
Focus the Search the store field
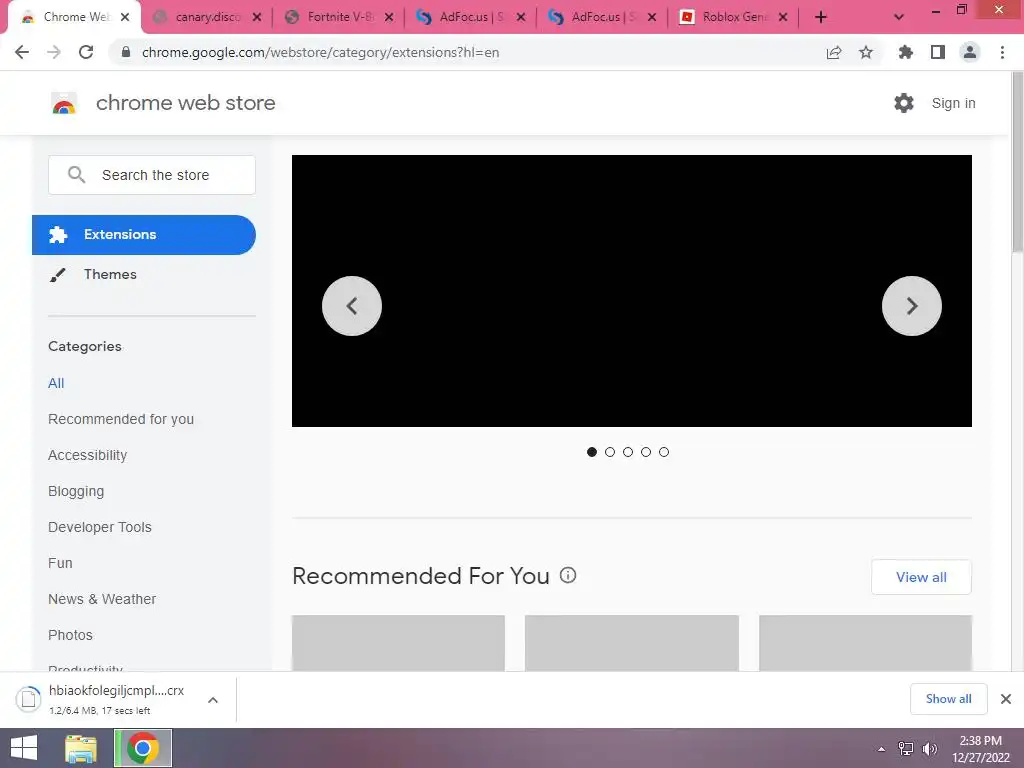(x=152, y=174)
